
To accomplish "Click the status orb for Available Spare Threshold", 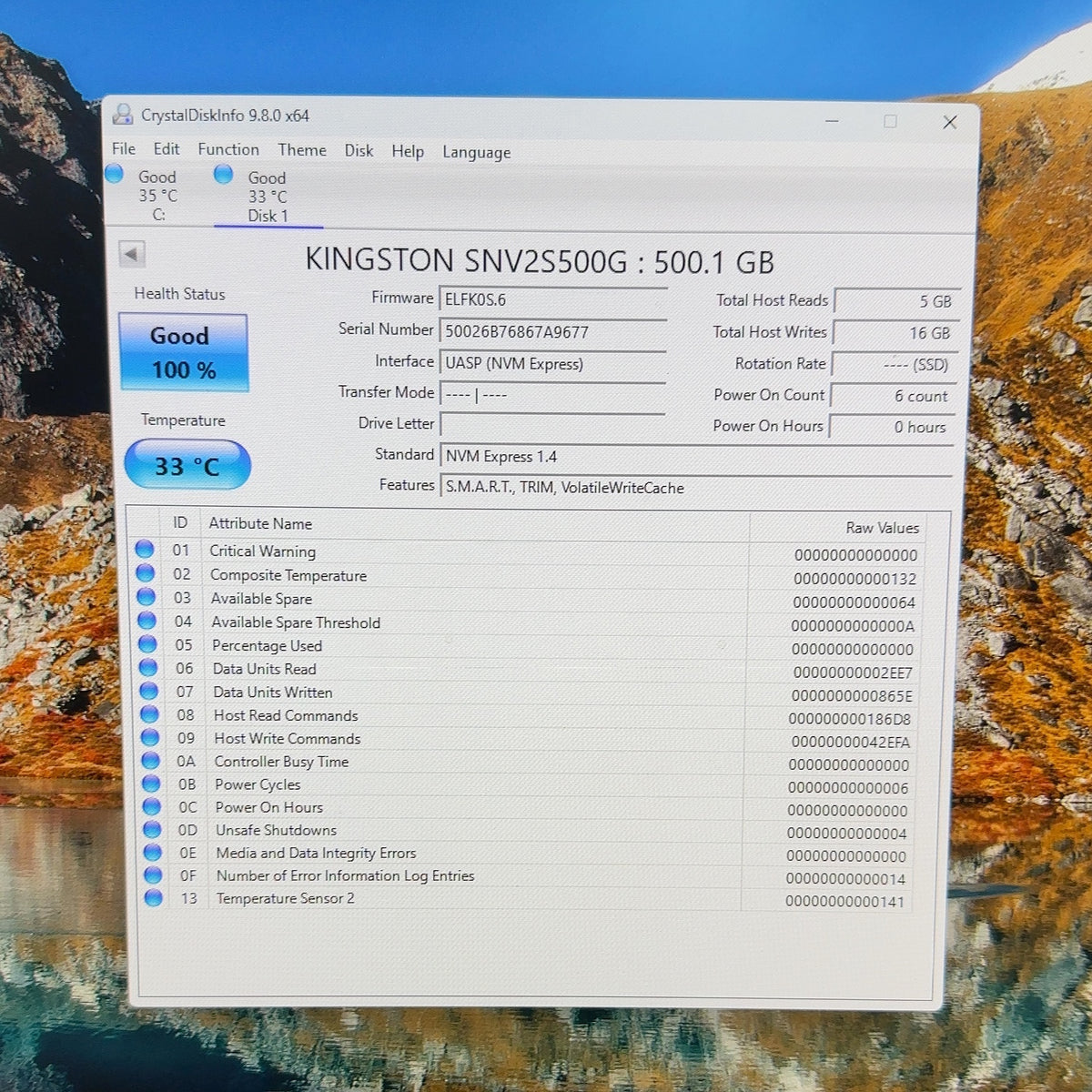I will [147, 620].
